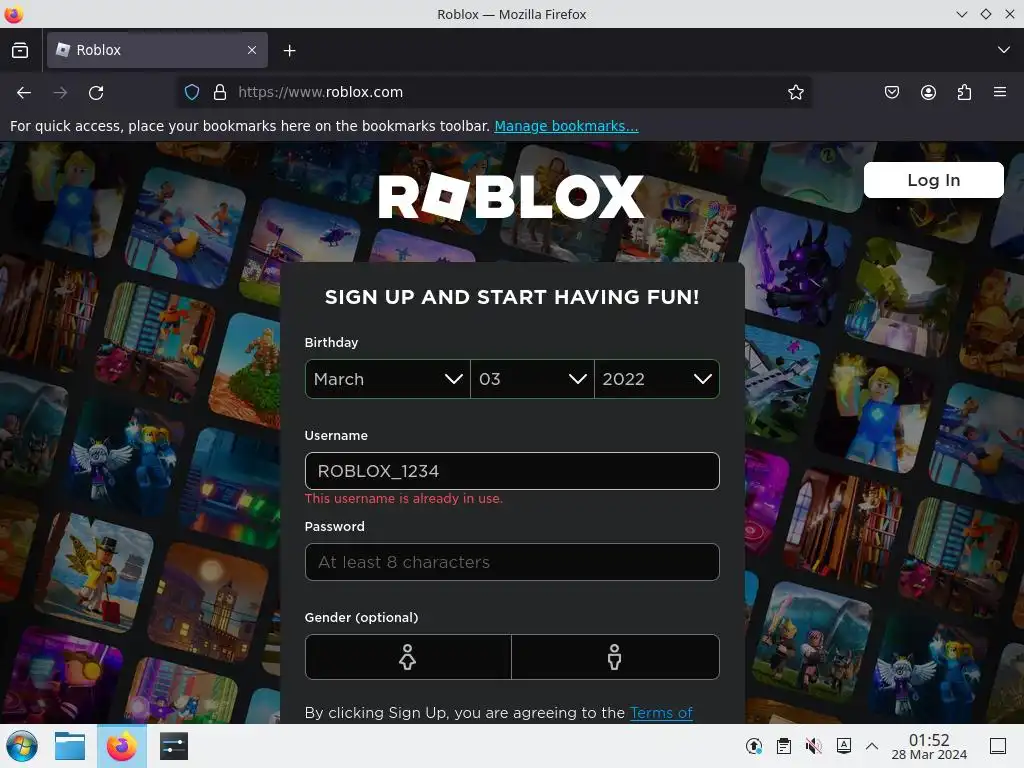The height and width of the screenshot is (768, 1024).
Task: Click the taskbar clock showing 01:52
Action: pyautogui.click(x=929, y=746)
